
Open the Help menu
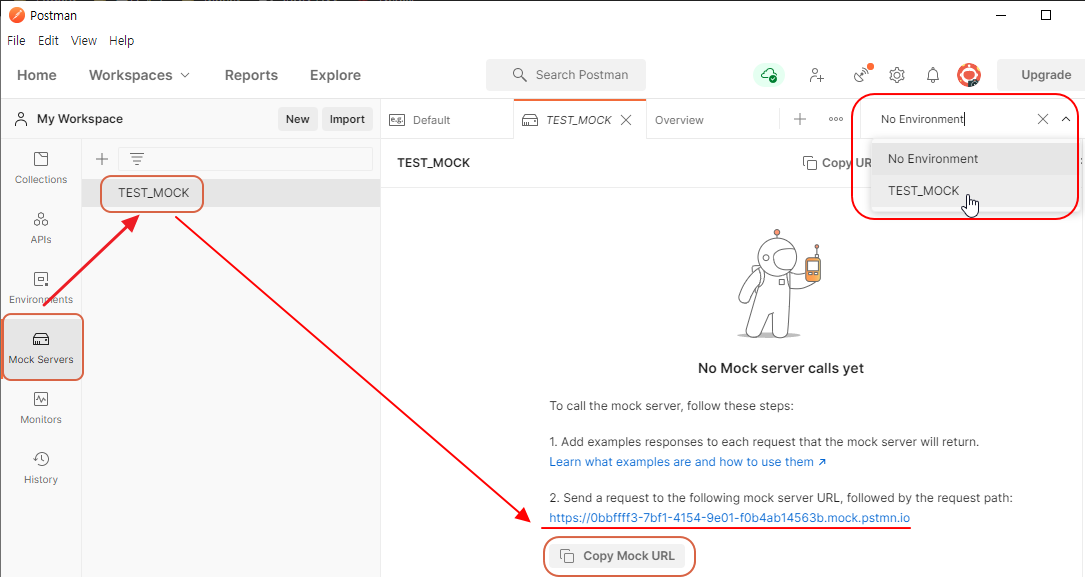click(121, 41)
